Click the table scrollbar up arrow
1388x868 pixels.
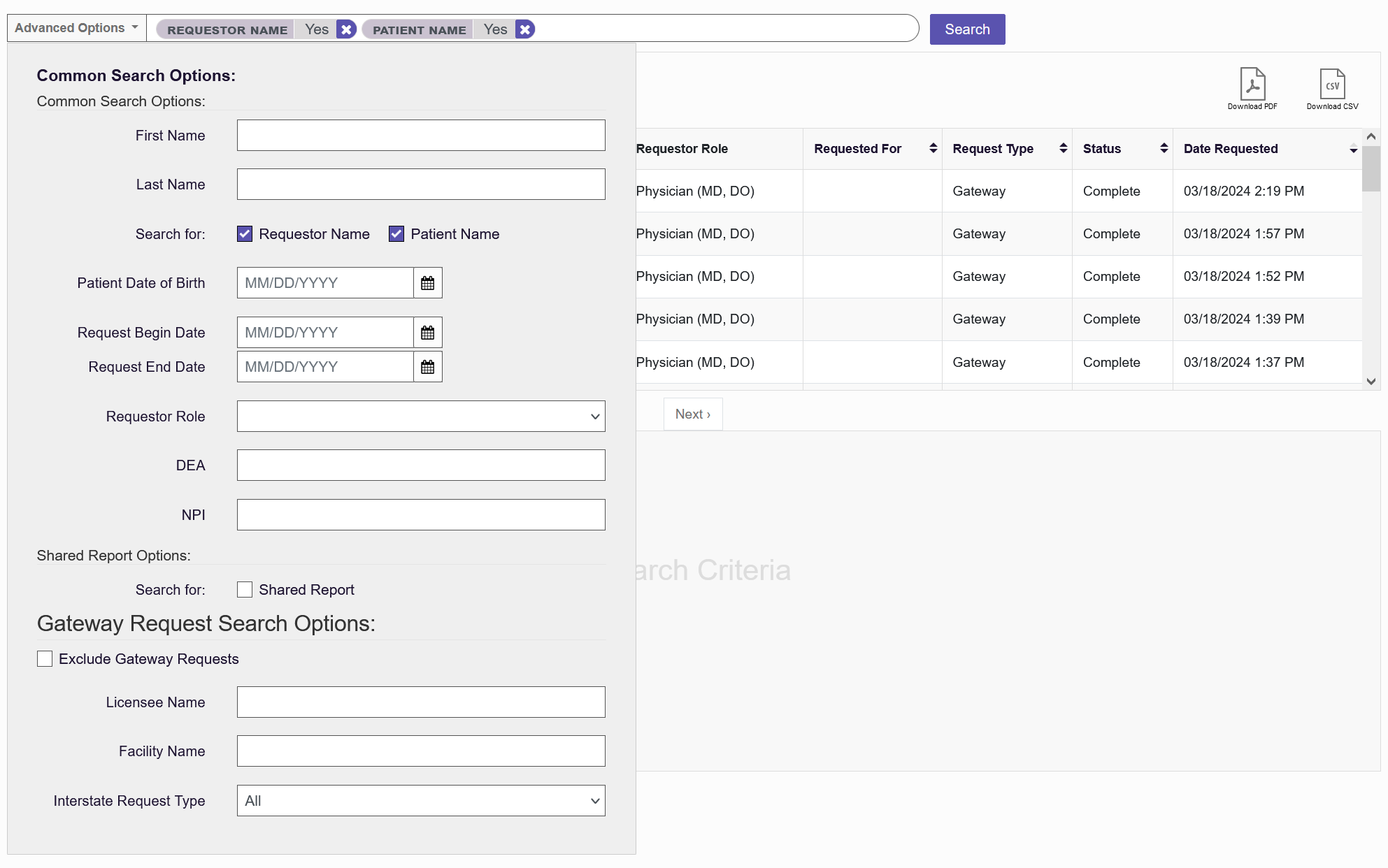tap(1371, 136)
